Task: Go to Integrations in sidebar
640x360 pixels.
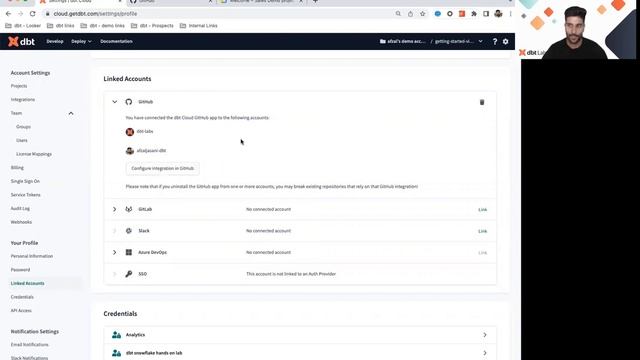Action: click(23, 100)
